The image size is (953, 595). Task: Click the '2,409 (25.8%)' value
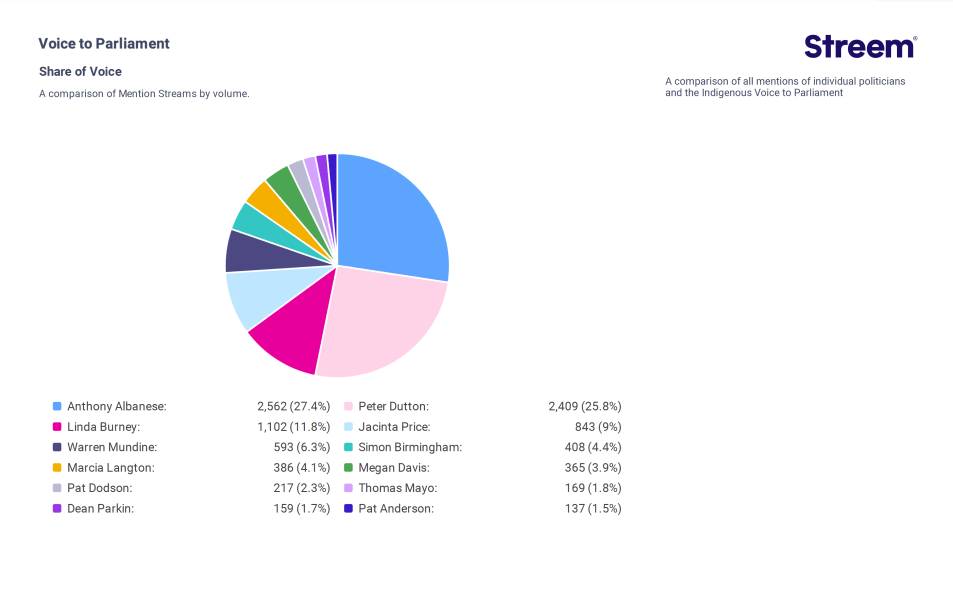pos(585,406)
